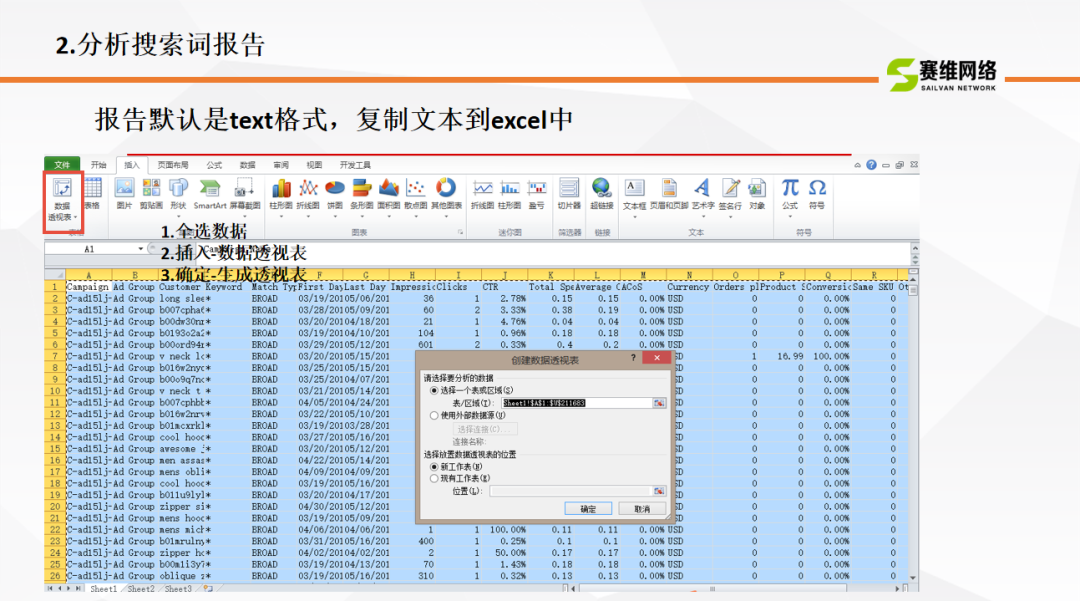
Task: Click 取消 in the pivot table dialog
Action: tap(642, 509)
